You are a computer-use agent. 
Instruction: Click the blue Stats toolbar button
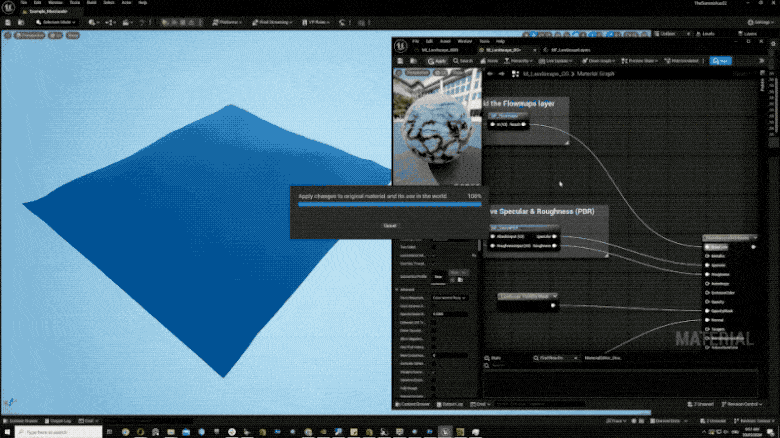(x=719, y=61)
